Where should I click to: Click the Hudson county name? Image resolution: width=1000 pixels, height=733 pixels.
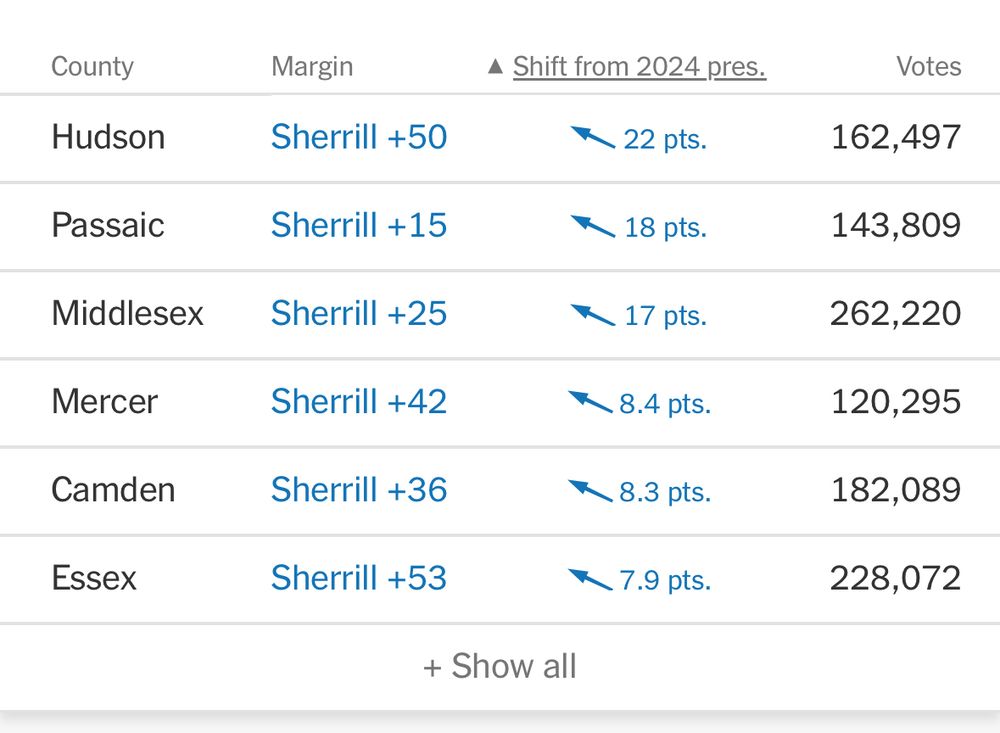pyautogui.click(x=108, y=137)
